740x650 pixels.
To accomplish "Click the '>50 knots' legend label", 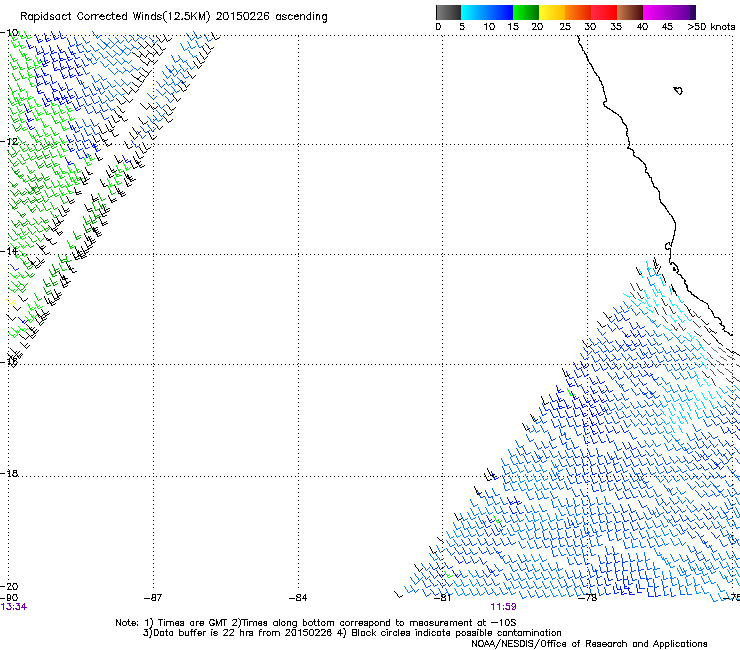I will (x=711, y=26).
